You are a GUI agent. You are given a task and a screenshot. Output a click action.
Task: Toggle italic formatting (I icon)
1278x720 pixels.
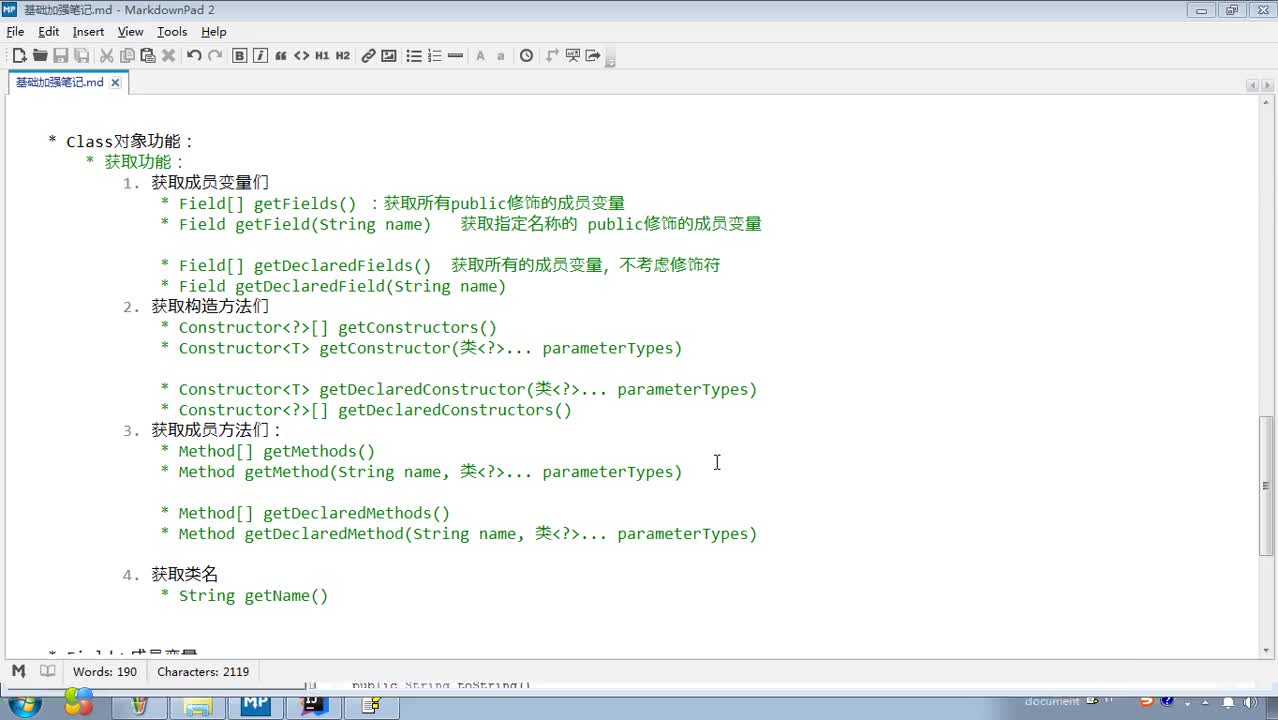[x=260, y=56]
